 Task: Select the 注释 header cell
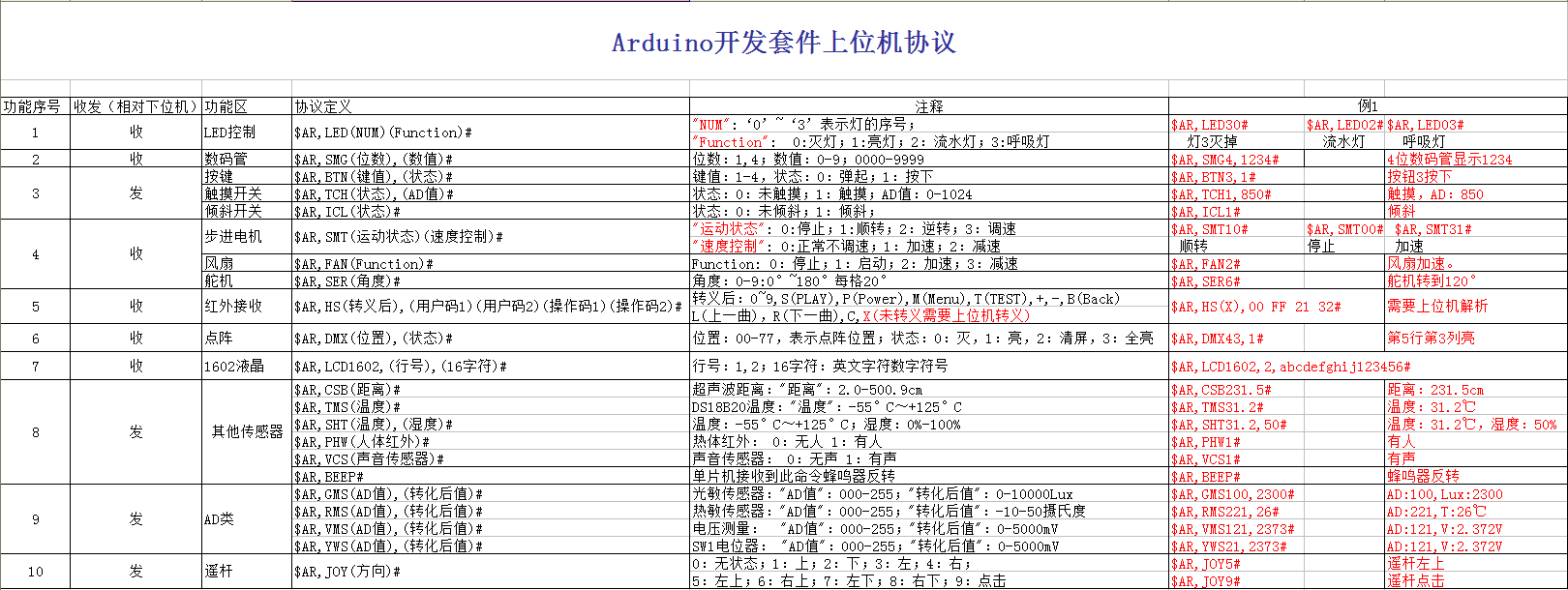929,106
